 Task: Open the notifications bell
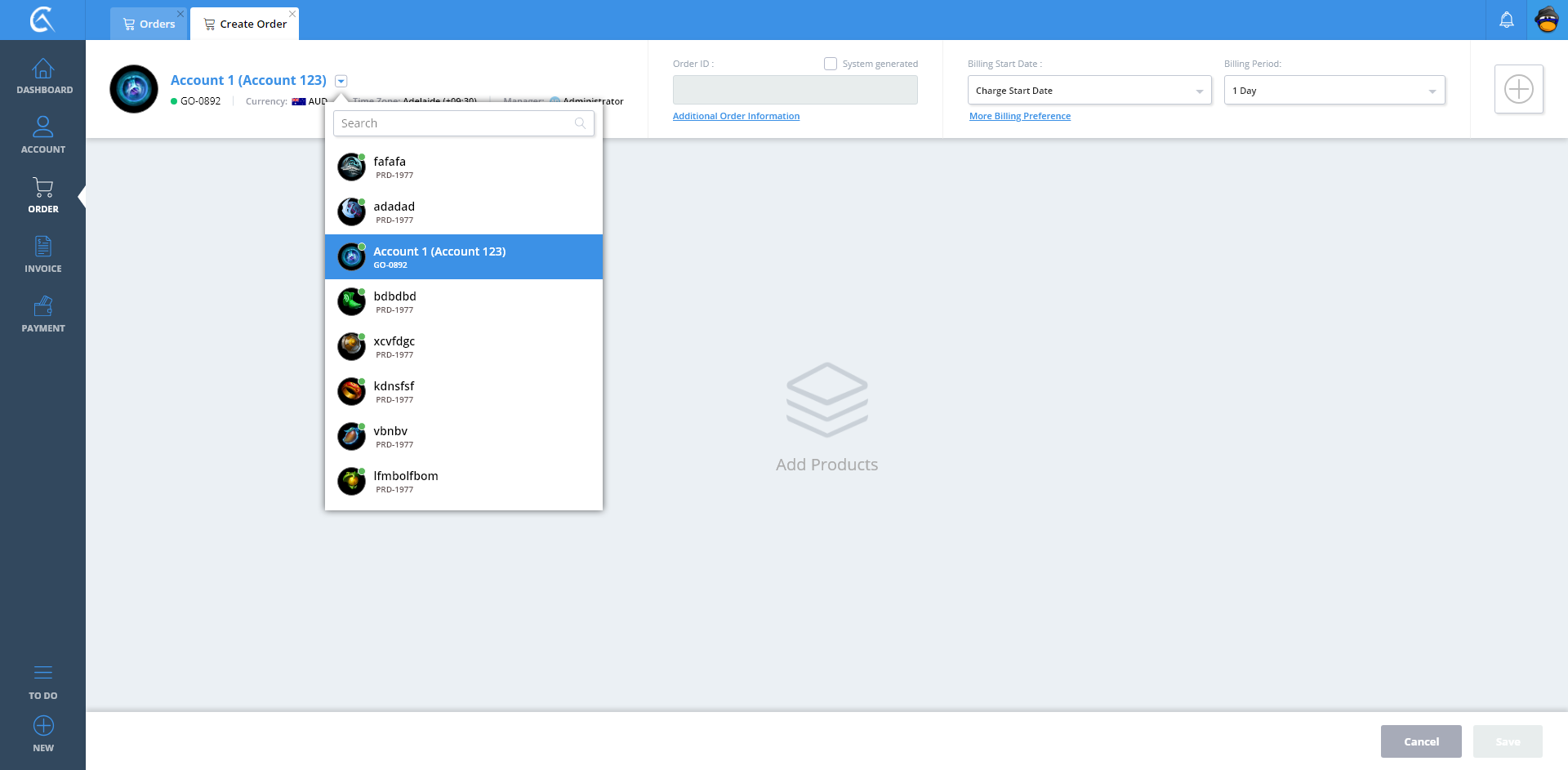pos(1506,20)
